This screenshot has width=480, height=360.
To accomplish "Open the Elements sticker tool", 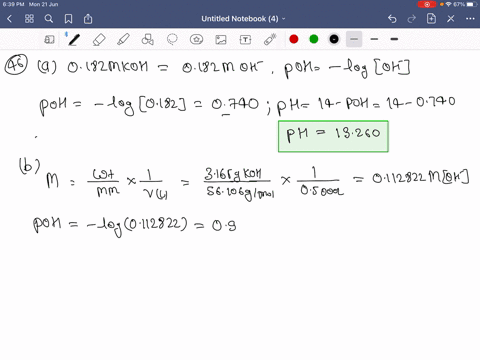I will [x=196, y=40].
